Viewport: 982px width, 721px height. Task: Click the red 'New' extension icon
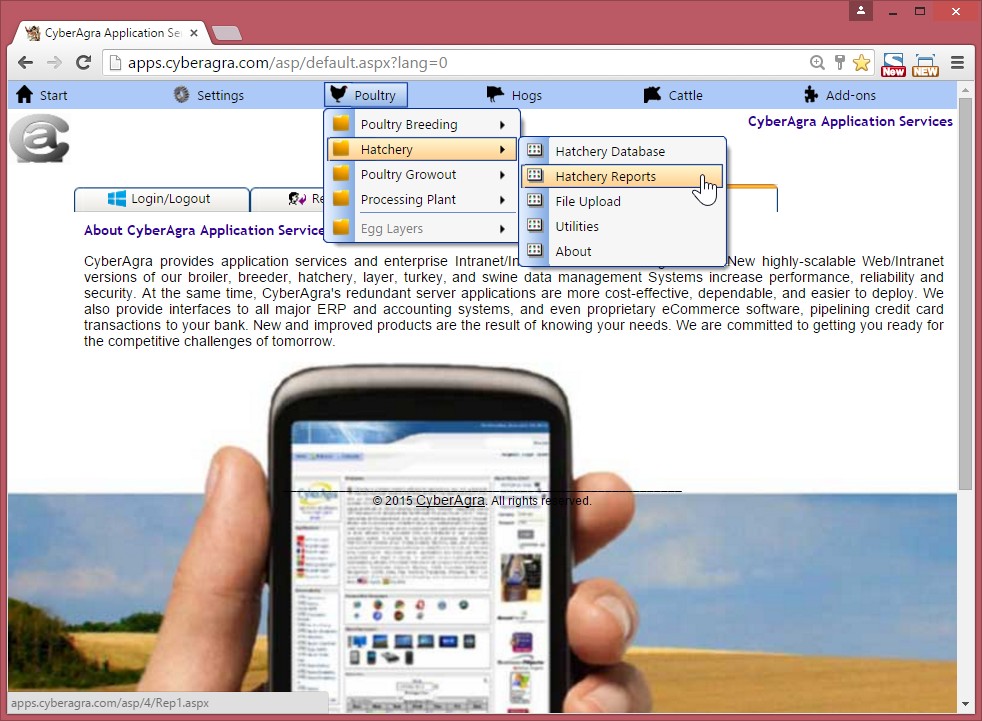pos(893,64)
